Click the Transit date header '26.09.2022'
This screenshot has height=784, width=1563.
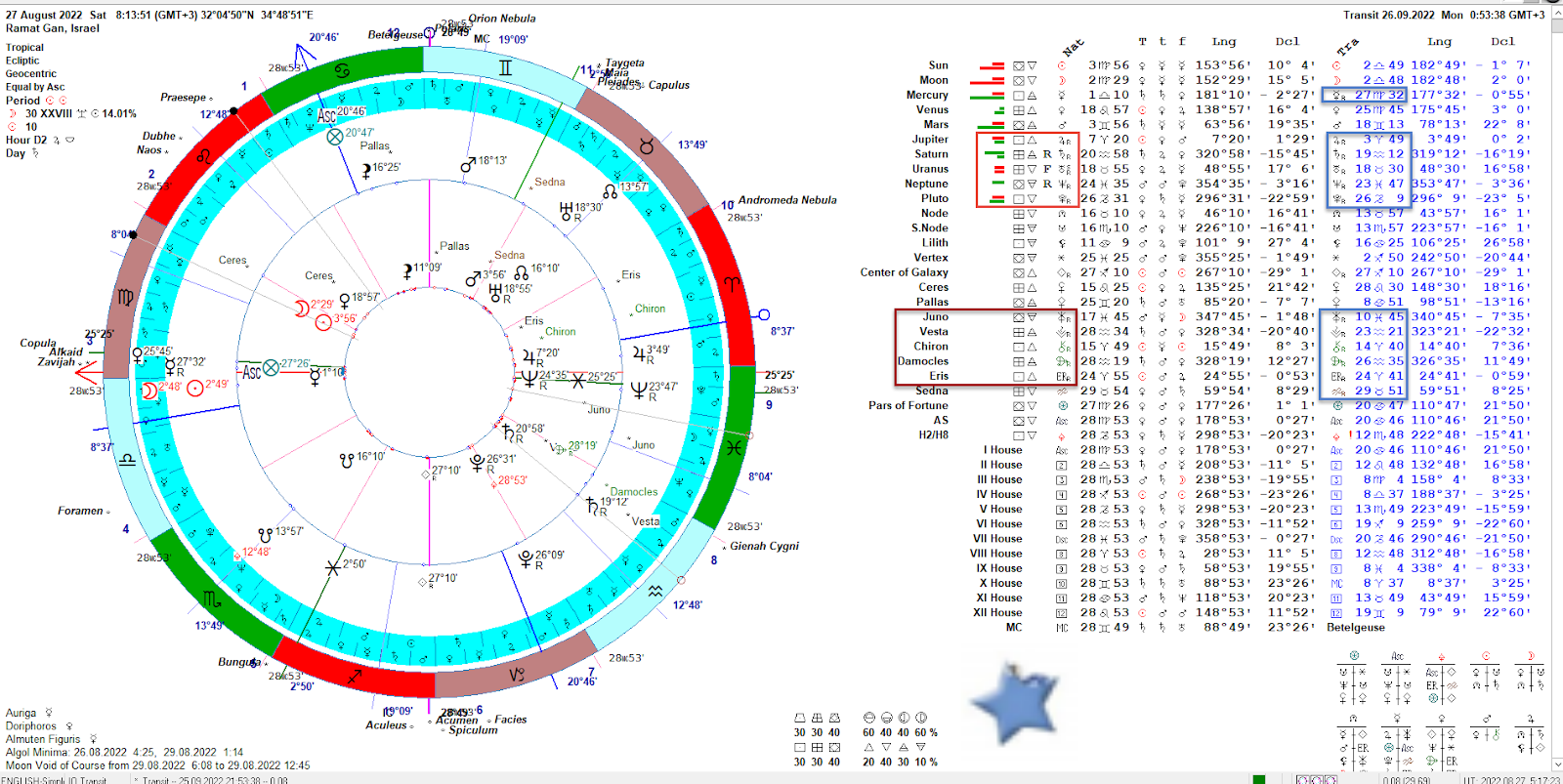[x=1407, y=15]
